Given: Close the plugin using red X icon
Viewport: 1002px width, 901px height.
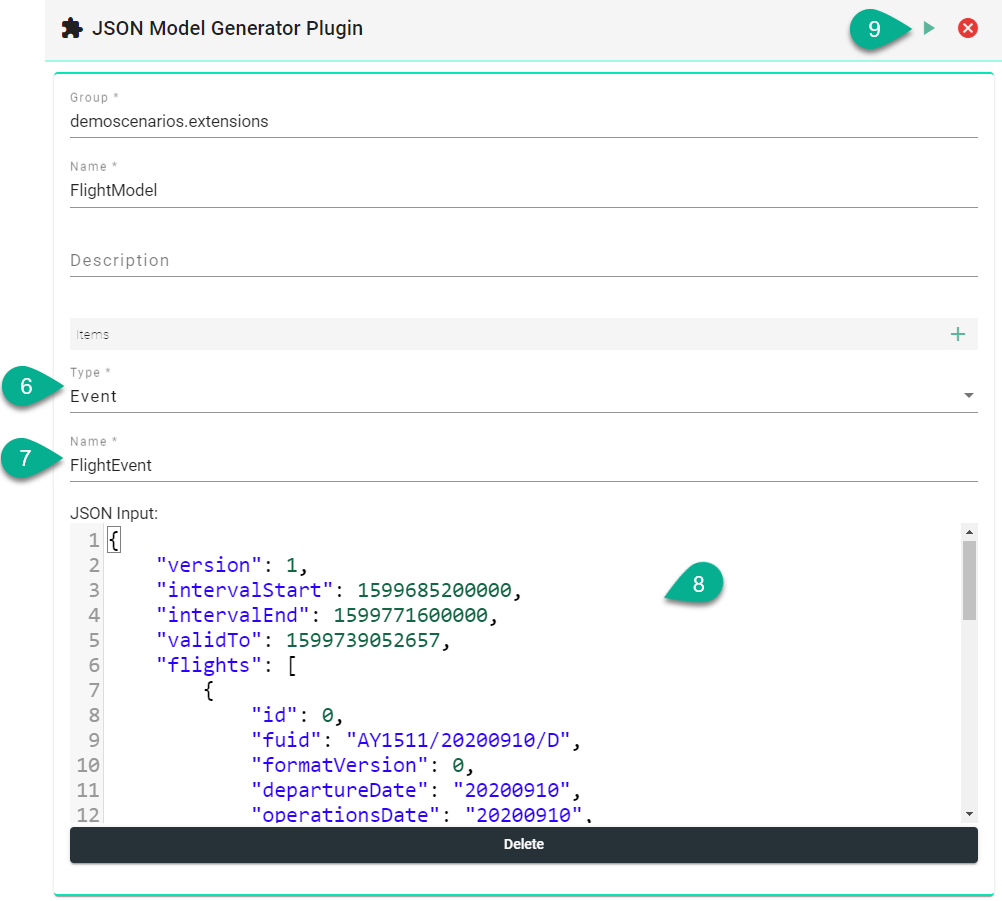Looking at the screenshot, I should coord(967,29).
